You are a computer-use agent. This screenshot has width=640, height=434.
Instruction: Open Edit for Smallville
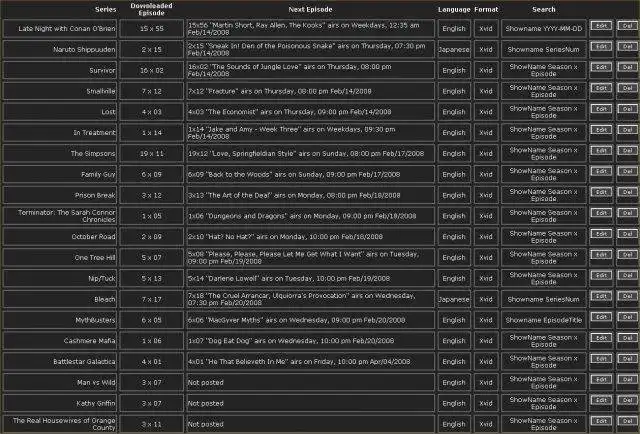coord(601,88)
